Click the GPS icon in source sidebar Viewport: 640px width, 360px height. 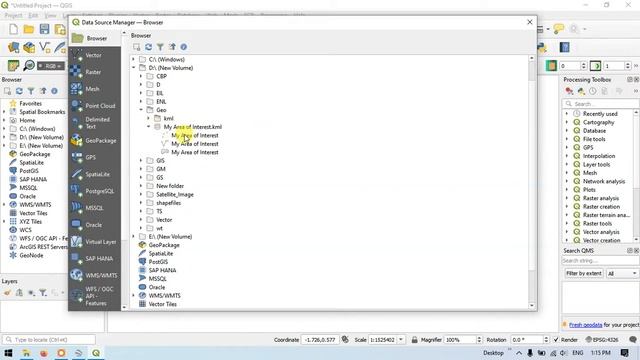77,157
